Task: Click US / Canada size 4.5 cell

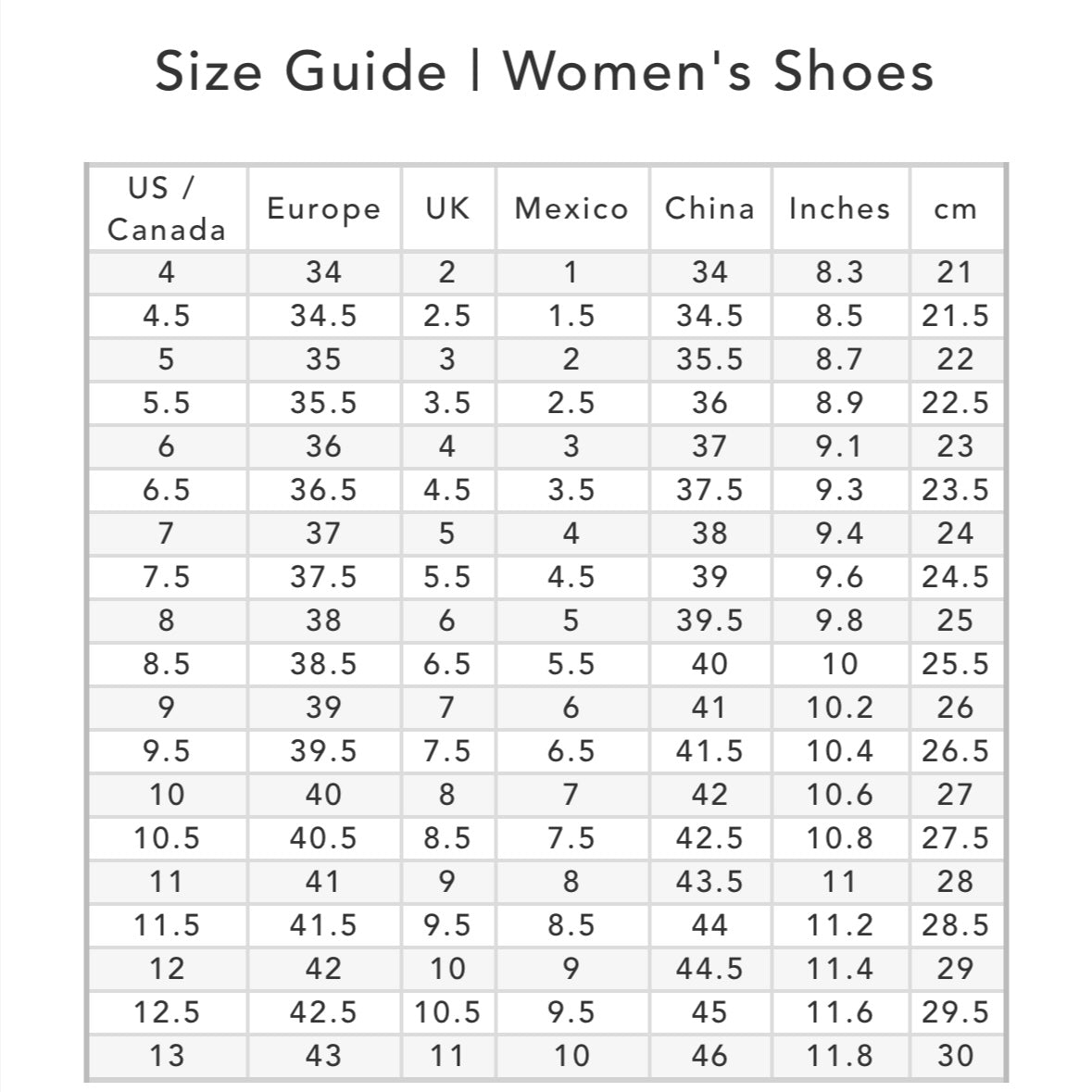Action: click(x=167, y=316)
